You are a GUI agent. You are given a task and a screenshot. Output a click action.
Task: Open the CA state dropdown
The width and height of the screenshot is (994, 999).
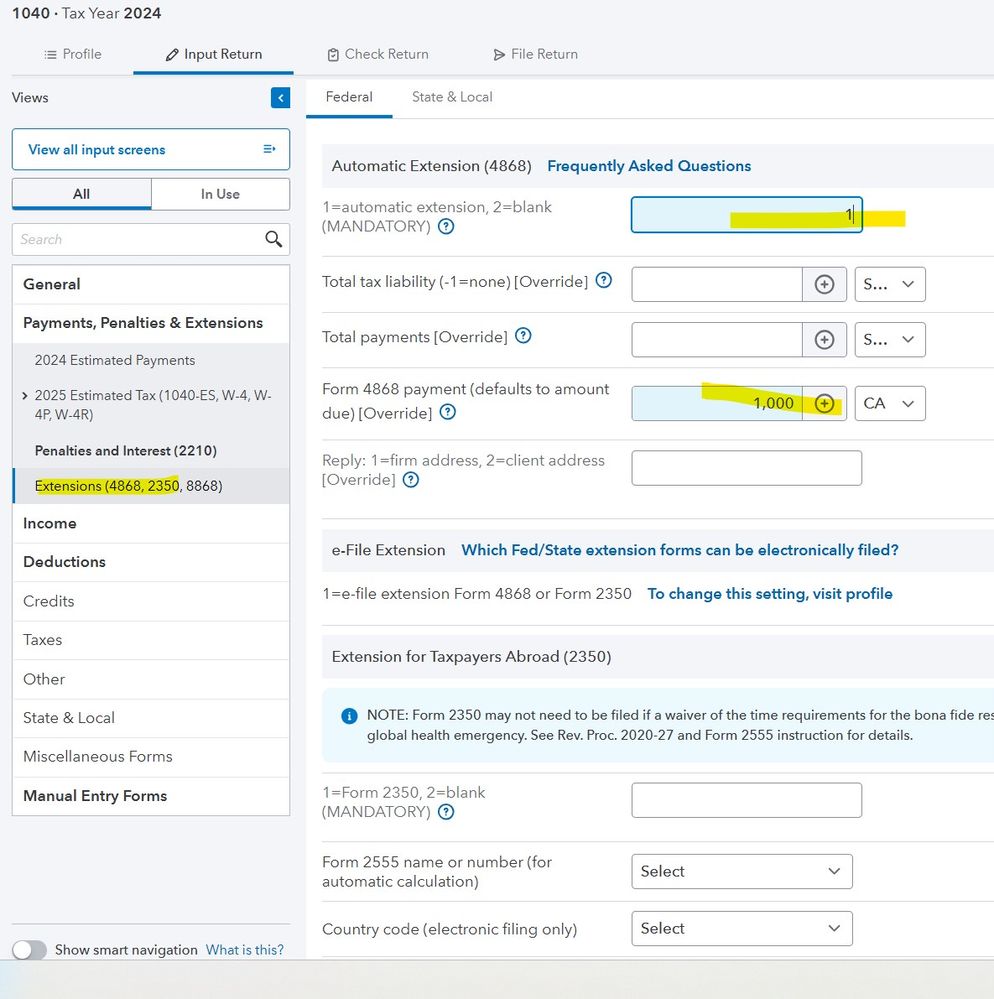[x=889, y=403]
